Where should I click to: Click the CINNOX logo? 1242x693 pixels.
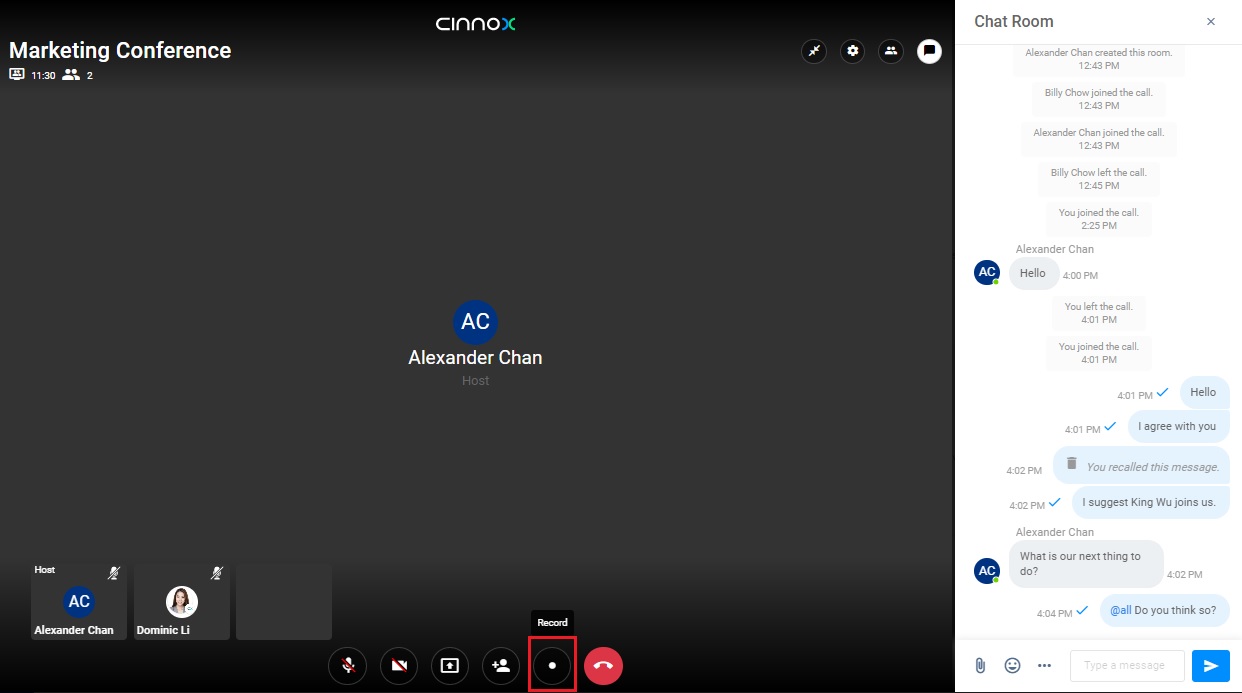click(x=476, y=23)
